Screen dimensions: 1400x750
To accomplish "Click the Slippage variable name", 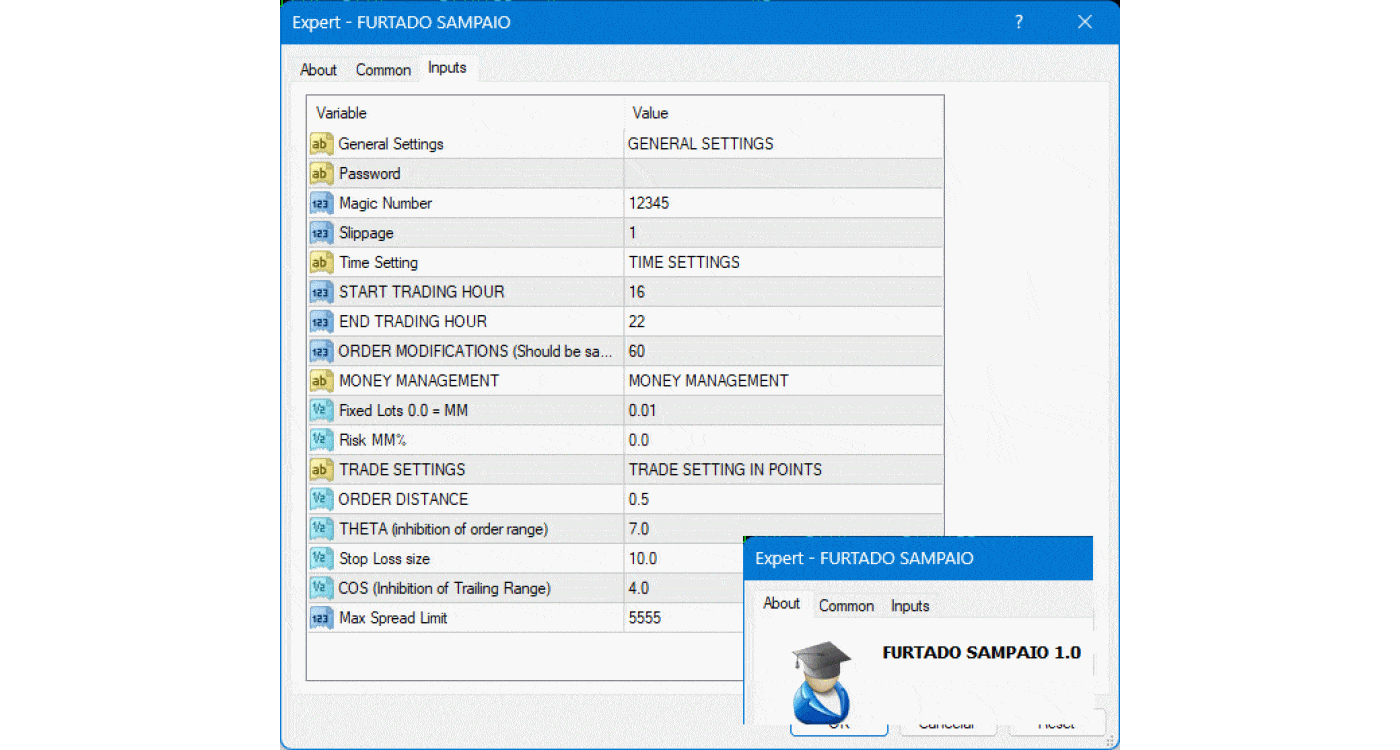I will click(366, 233).
